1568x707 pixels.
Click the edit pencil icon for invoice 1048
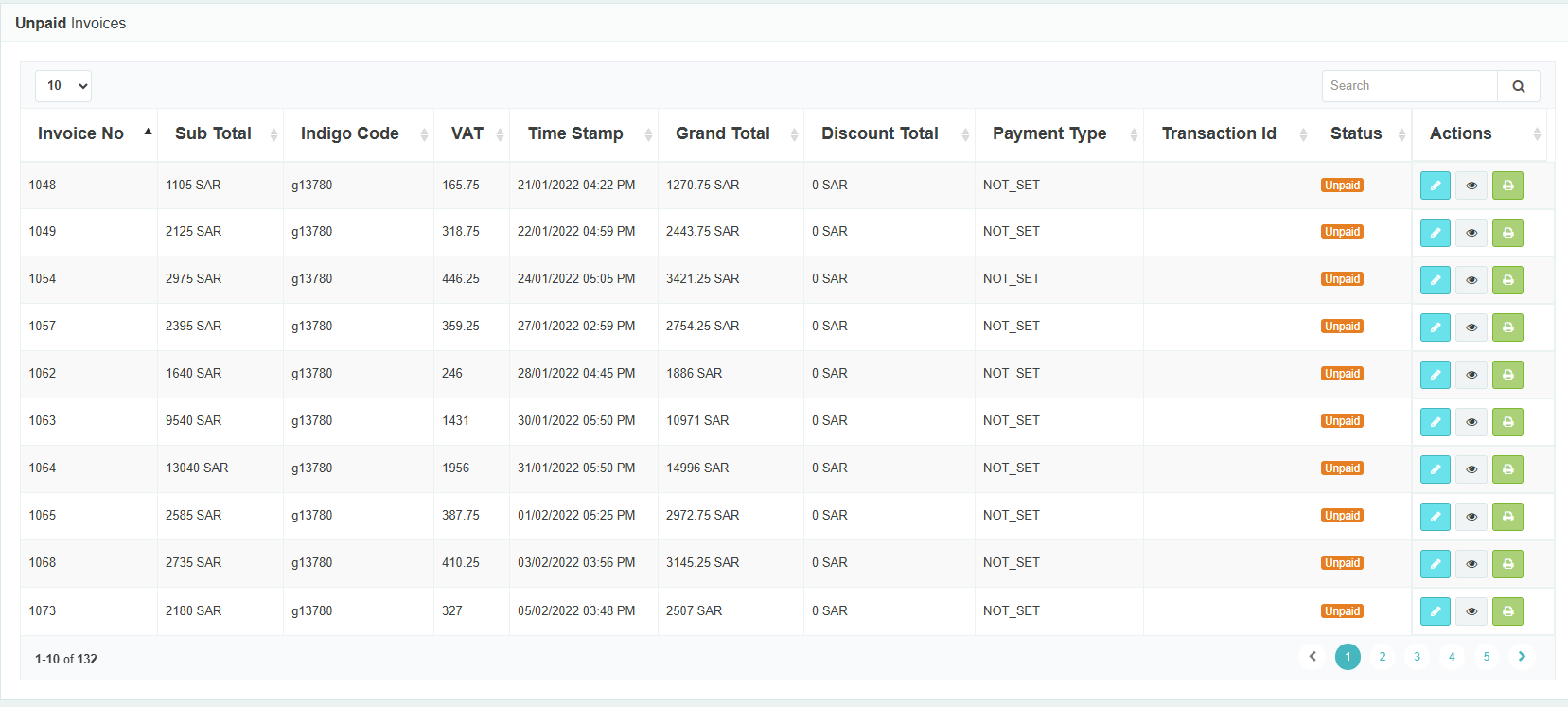point(1435,186)
